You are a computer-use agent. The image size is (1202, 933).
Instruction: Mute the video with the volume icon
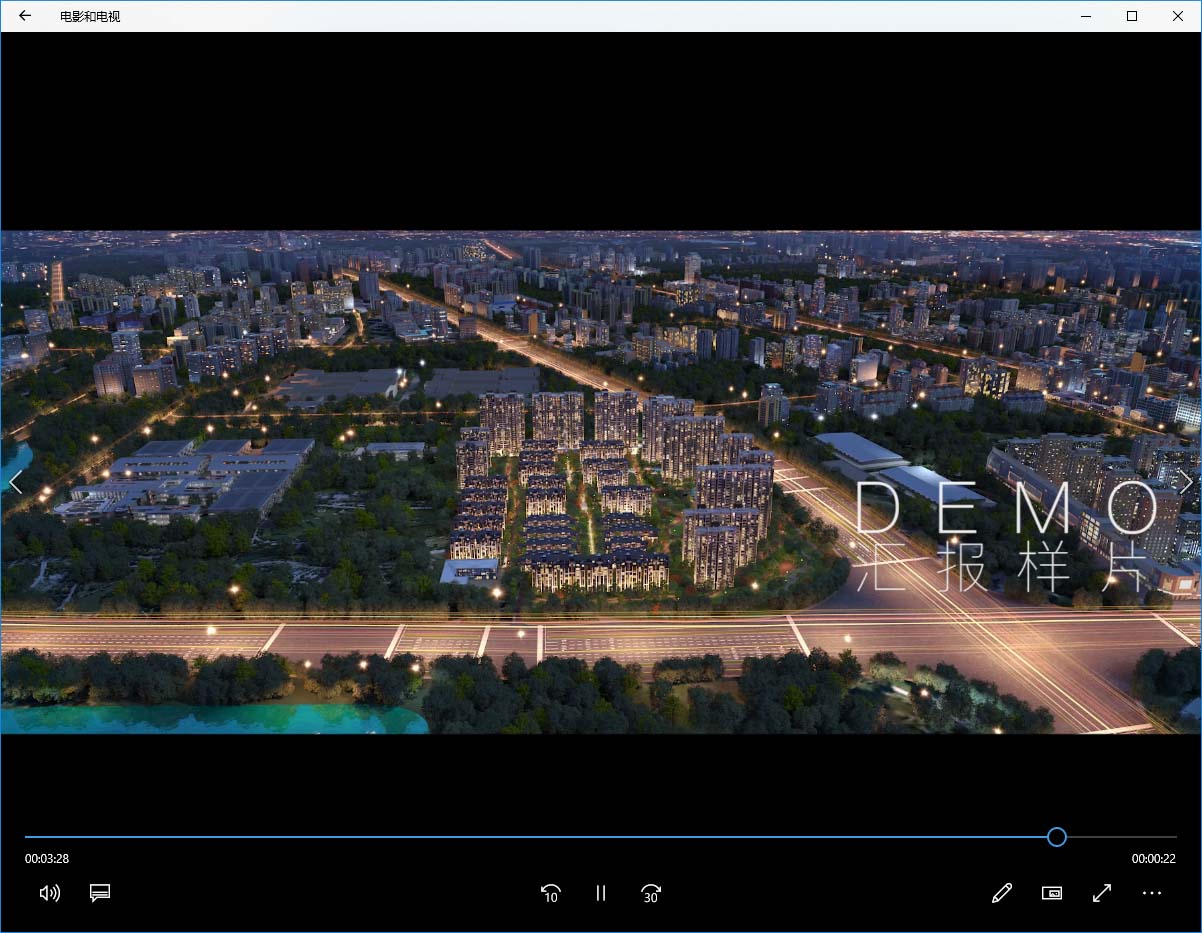pyautogui.click(x=49, y=893)
